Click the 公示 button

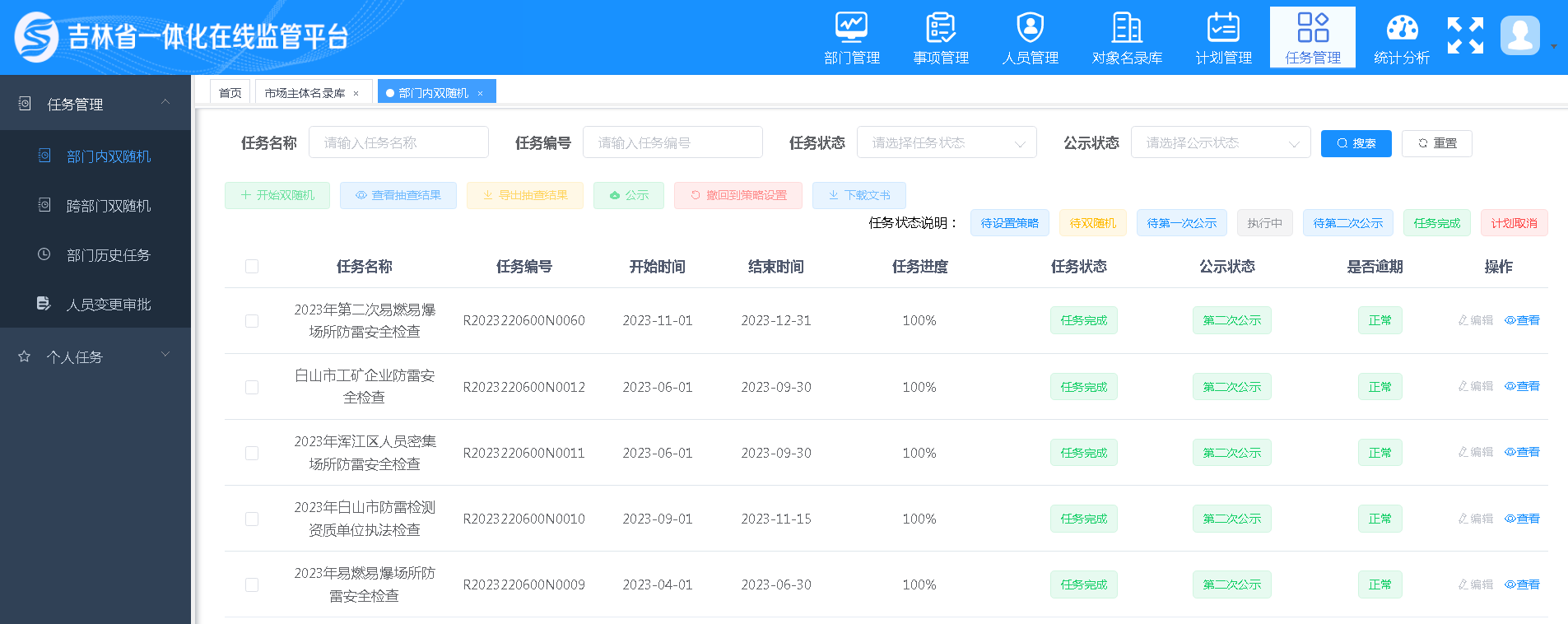pos(629,195)
